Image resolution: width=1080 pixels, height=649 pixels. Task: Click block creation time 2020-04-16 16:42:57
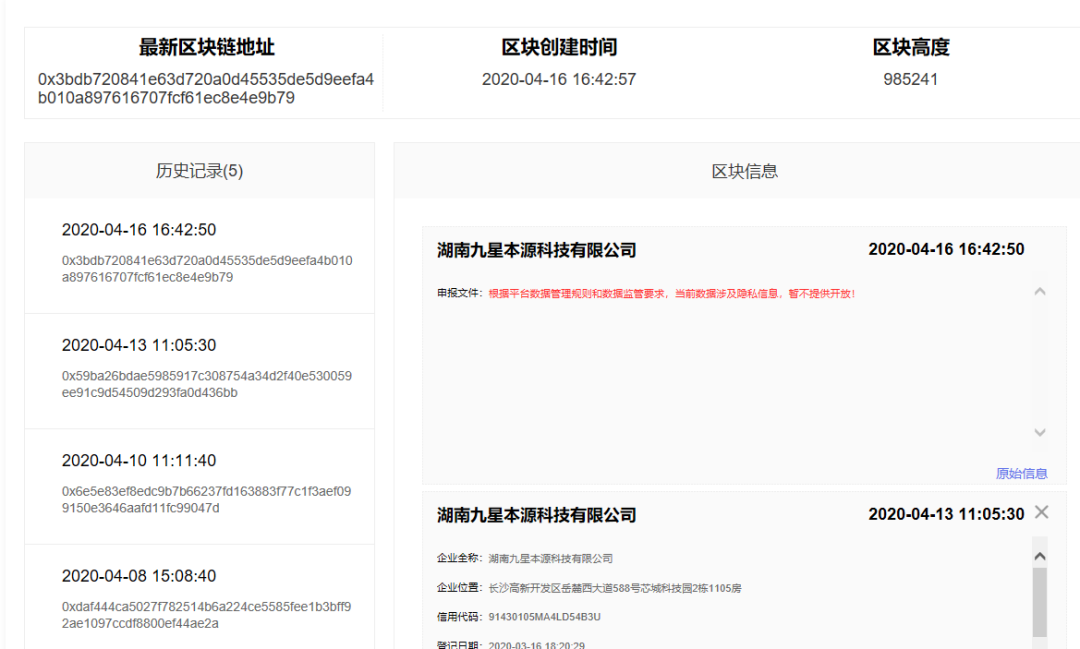559,79
